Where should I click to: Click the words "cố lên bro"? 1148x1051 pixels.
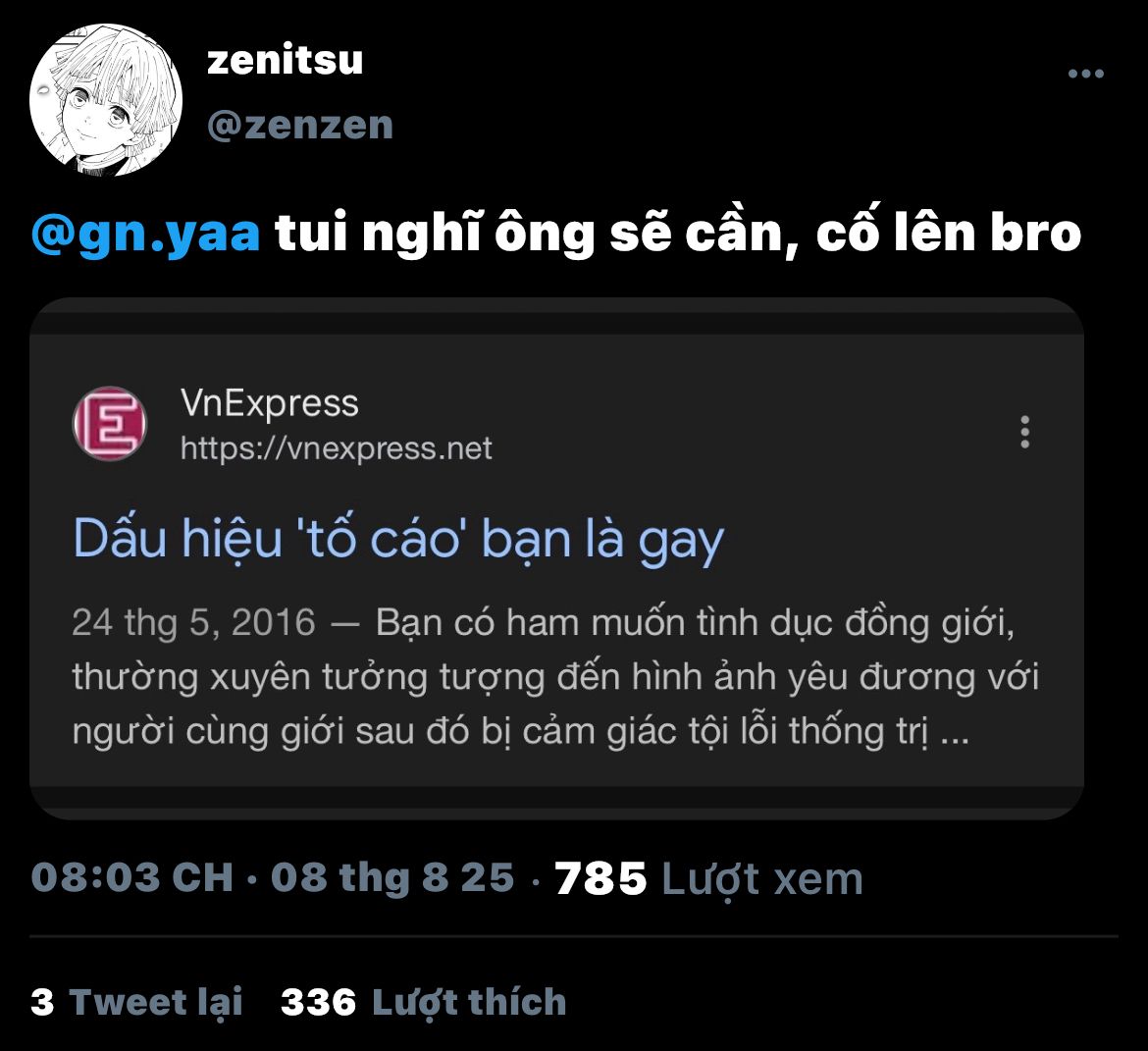948,234
